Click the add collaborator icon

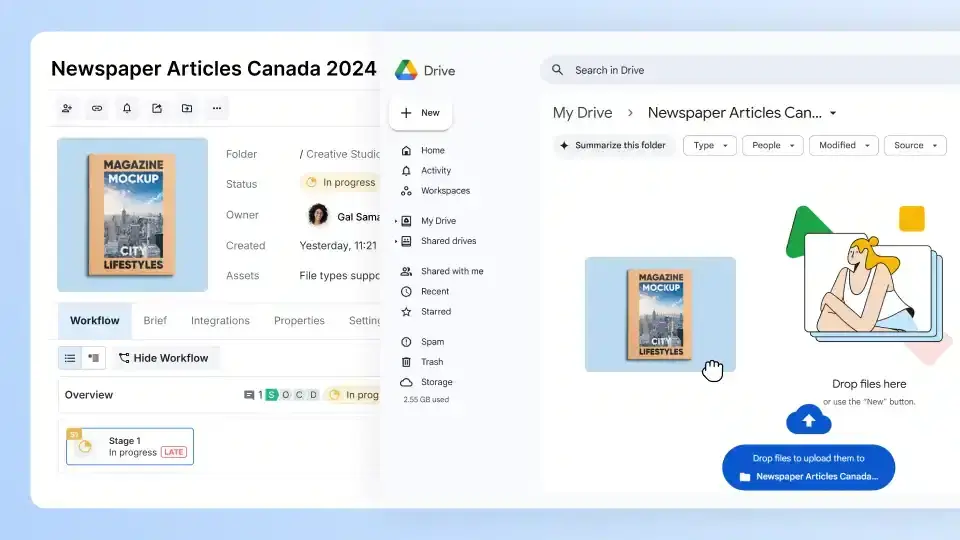coord(67,108)
